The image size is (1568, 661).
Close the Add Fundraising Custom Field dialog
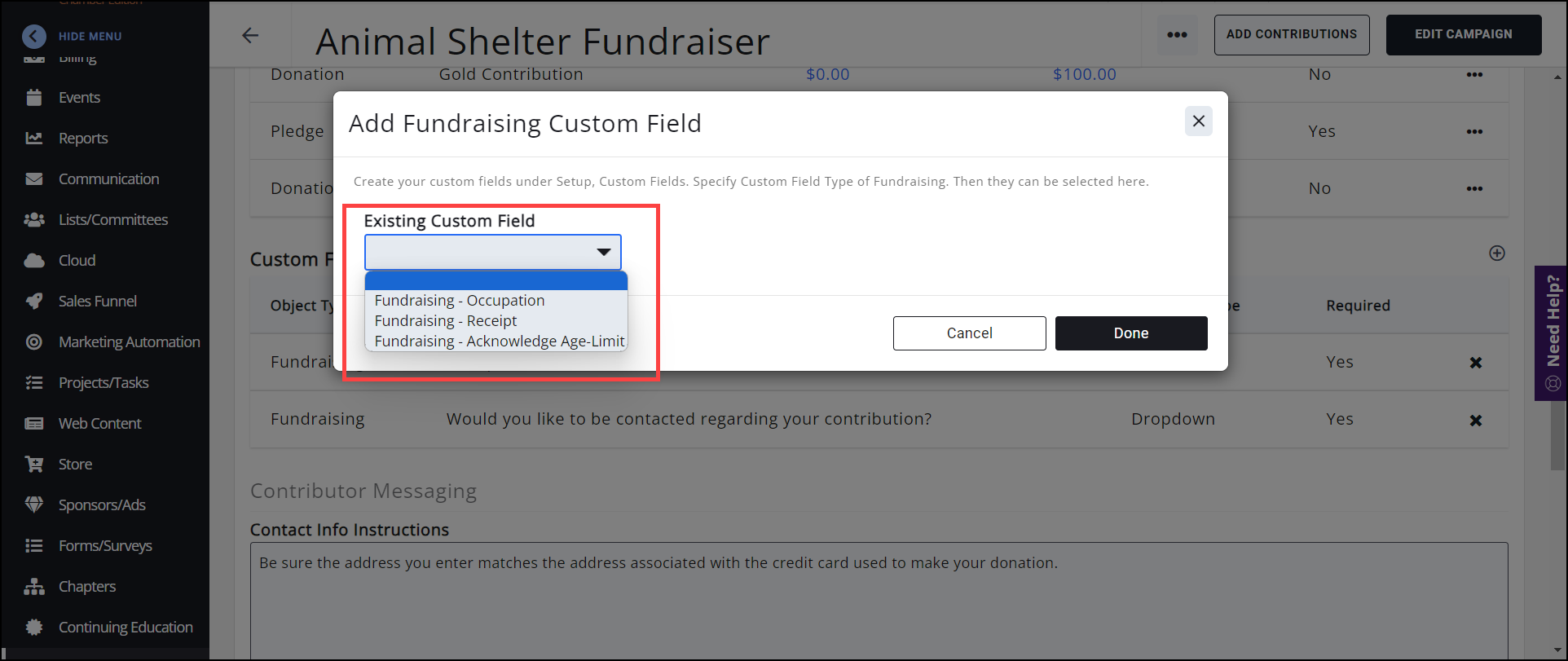click(x=1198, y=121)
